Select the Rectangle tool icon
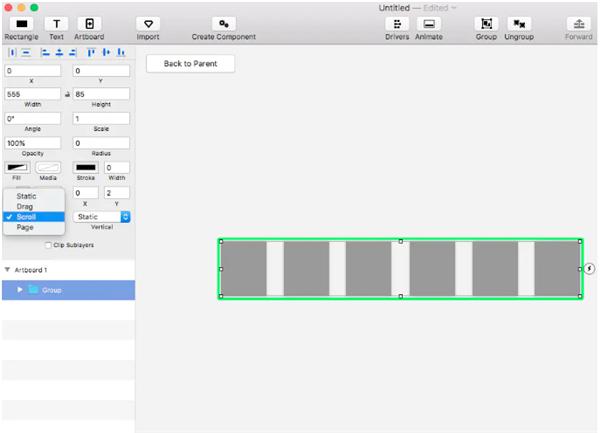Viewport: 600px width, 433px height. coord(21,24)
